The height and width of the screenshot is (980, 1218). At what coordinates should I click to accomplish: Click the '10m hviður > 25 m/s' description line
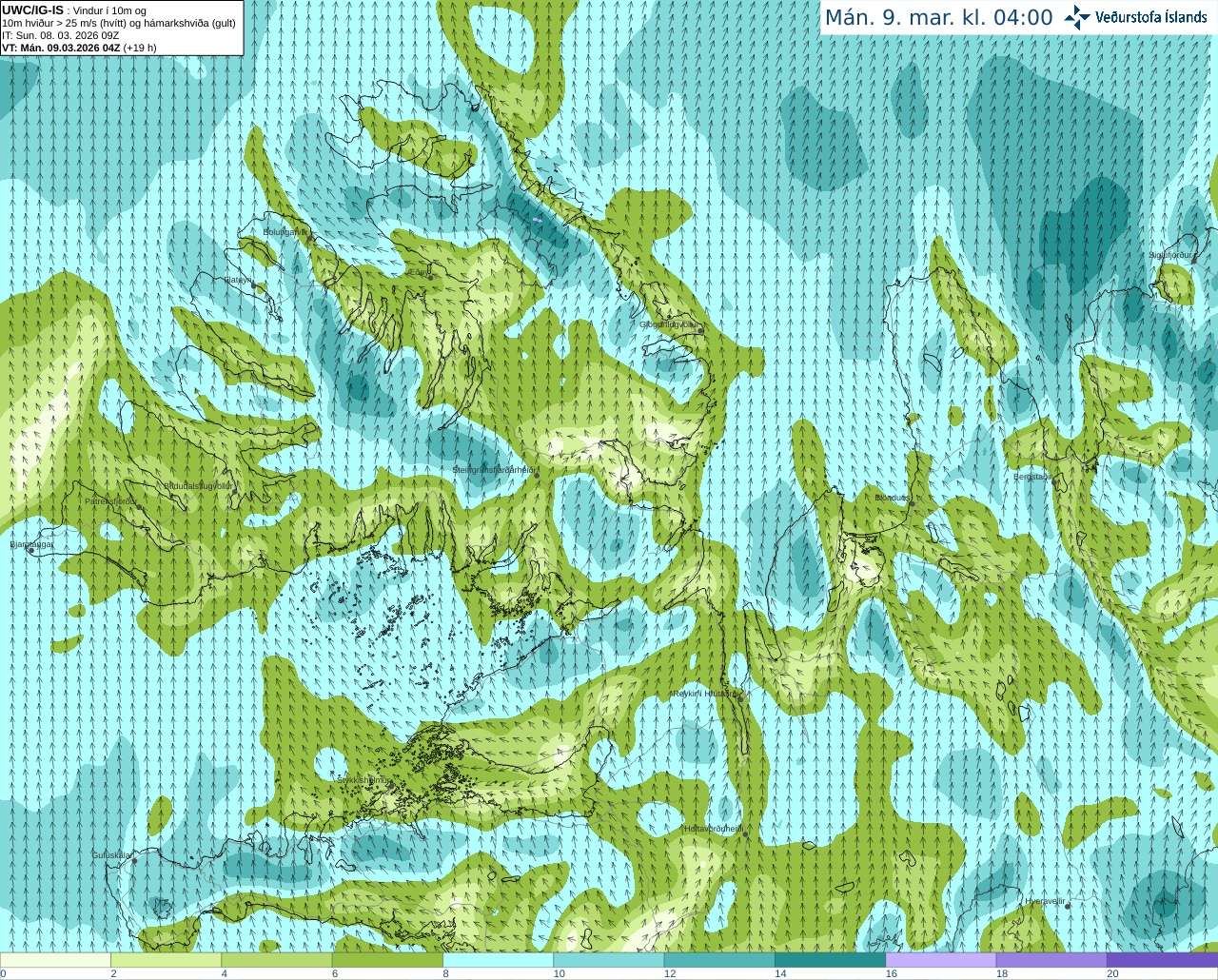[x=119, y=23]
